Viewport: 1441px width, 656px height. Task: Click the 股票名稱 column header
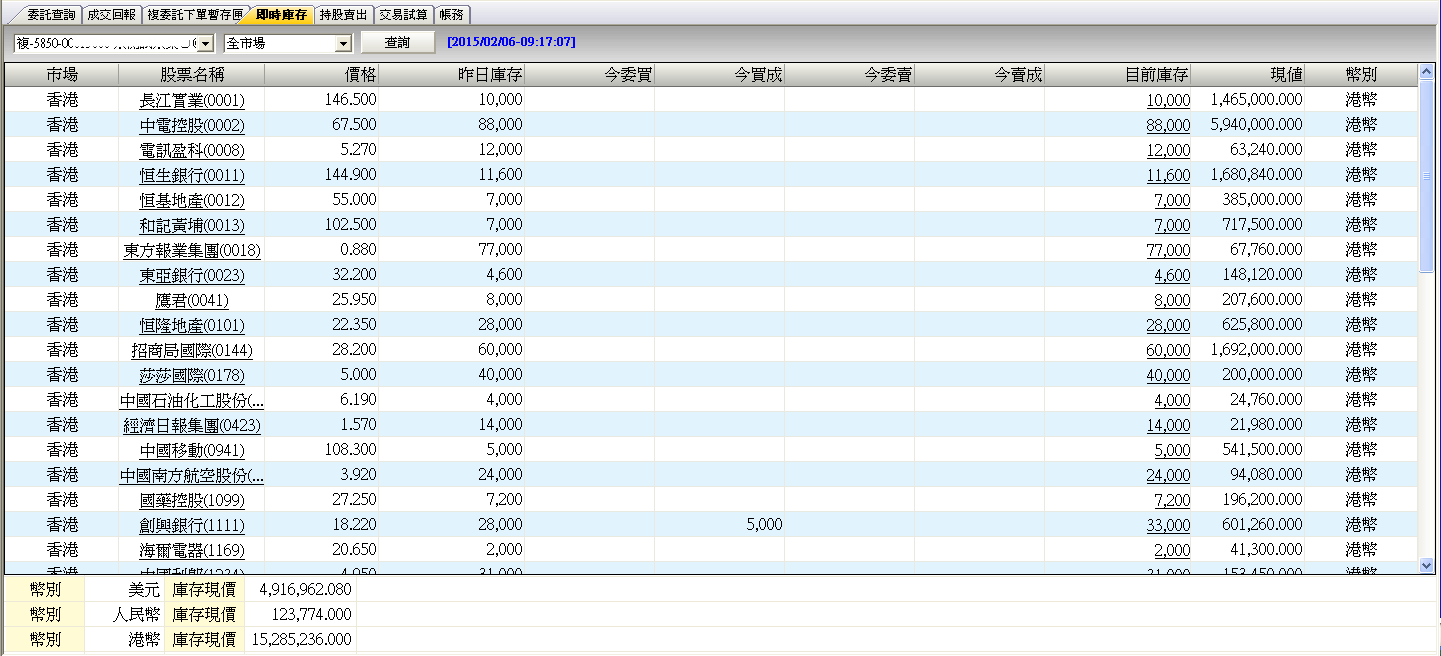click(x=192, y=75)
